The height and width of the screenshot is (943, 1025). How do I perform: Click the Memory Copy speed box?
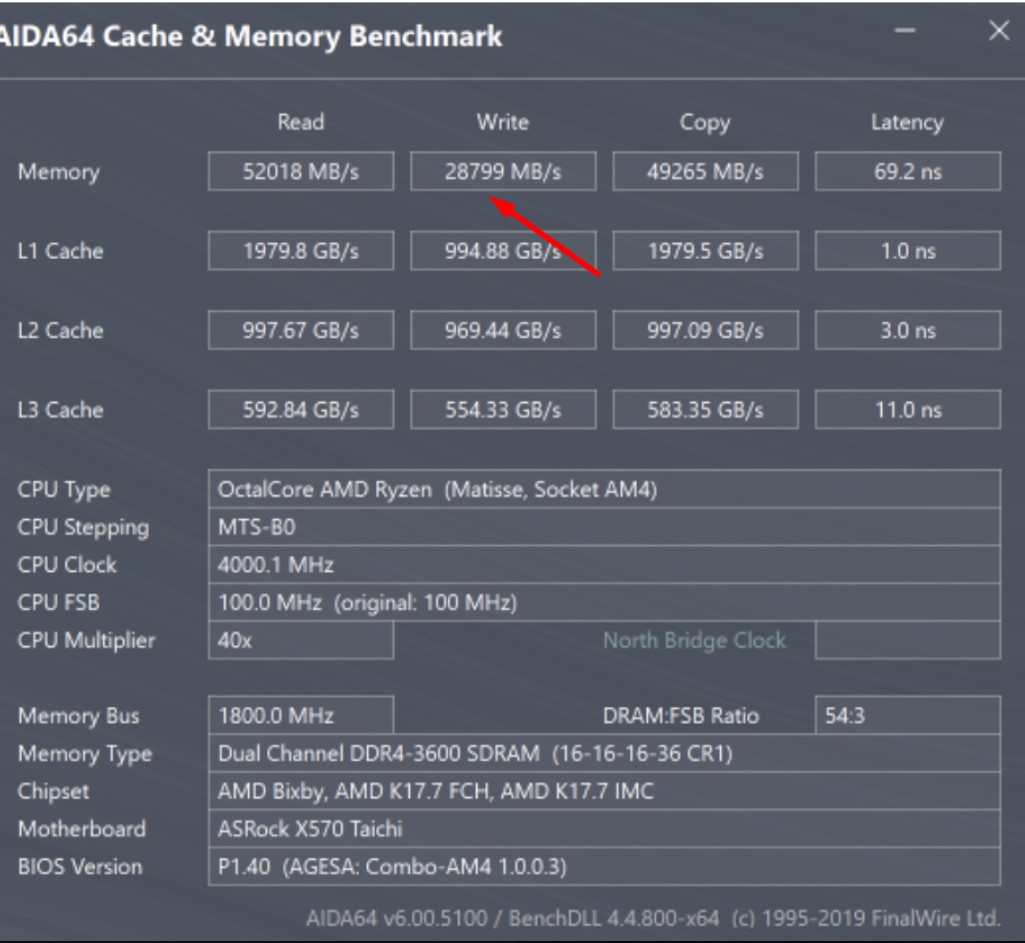click(x=705, y=171)
